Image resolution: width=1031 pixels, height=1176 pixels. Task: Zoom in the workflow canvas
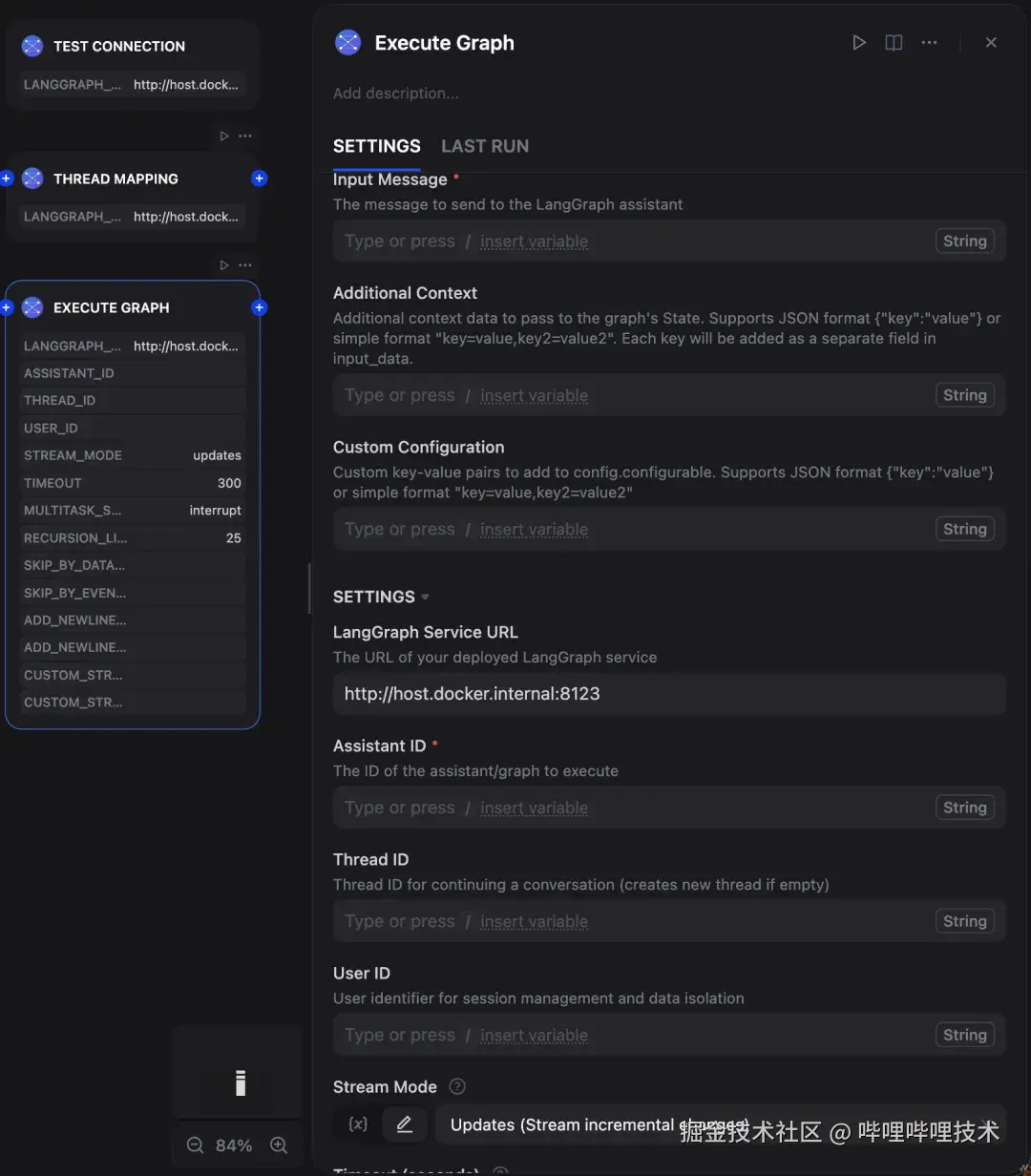pyautogui.click(x=279, y=1144)
